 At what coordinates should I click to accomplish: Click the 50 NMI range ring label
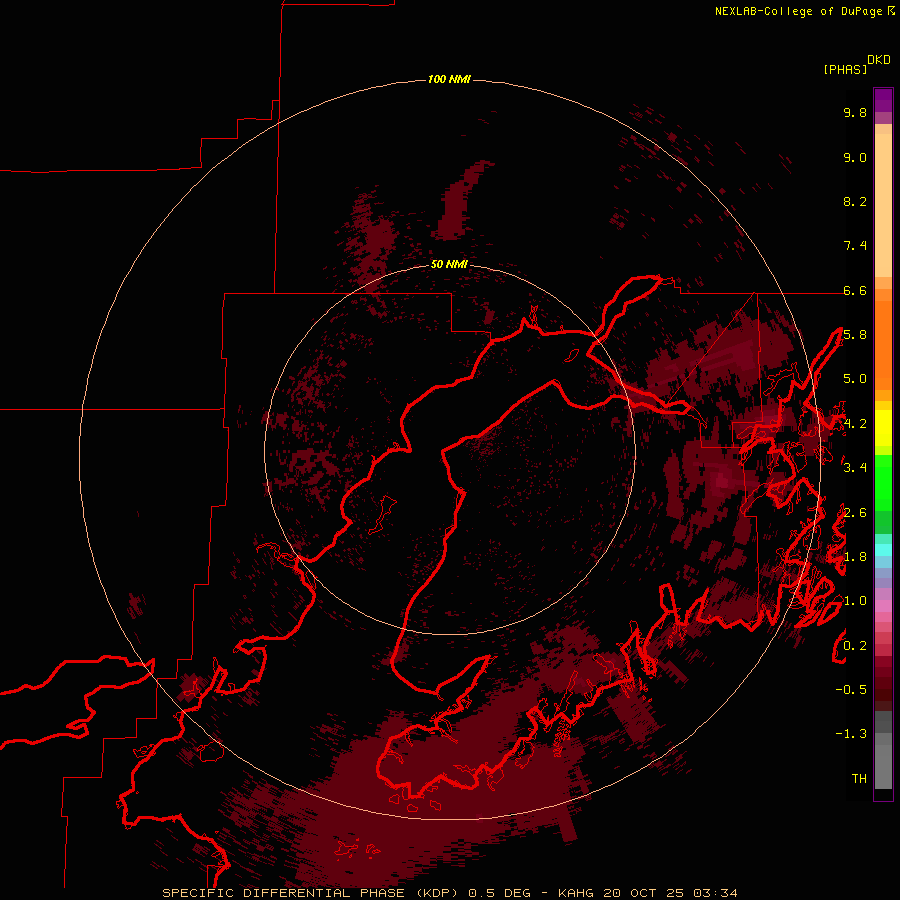tap(449, 264)
